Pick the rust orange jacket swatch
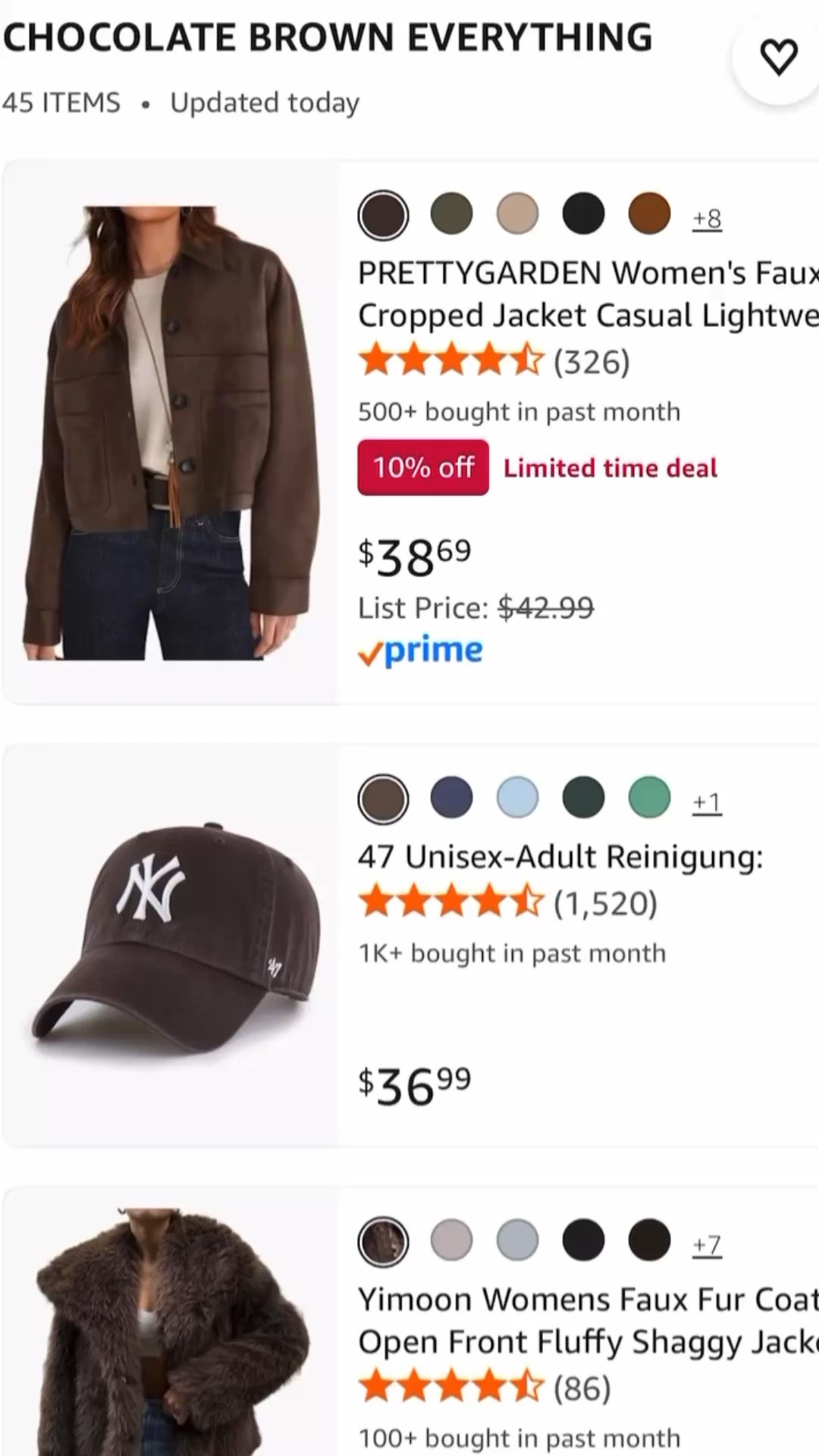819x1456 pixels. 649,214
